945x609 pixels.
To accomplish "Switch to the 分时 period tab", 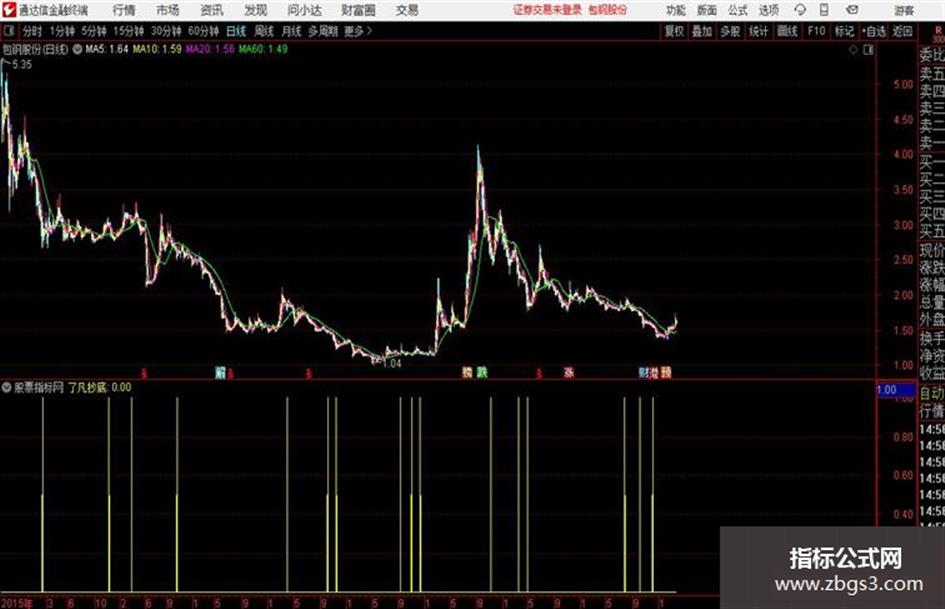I will [x=32, y=31].
